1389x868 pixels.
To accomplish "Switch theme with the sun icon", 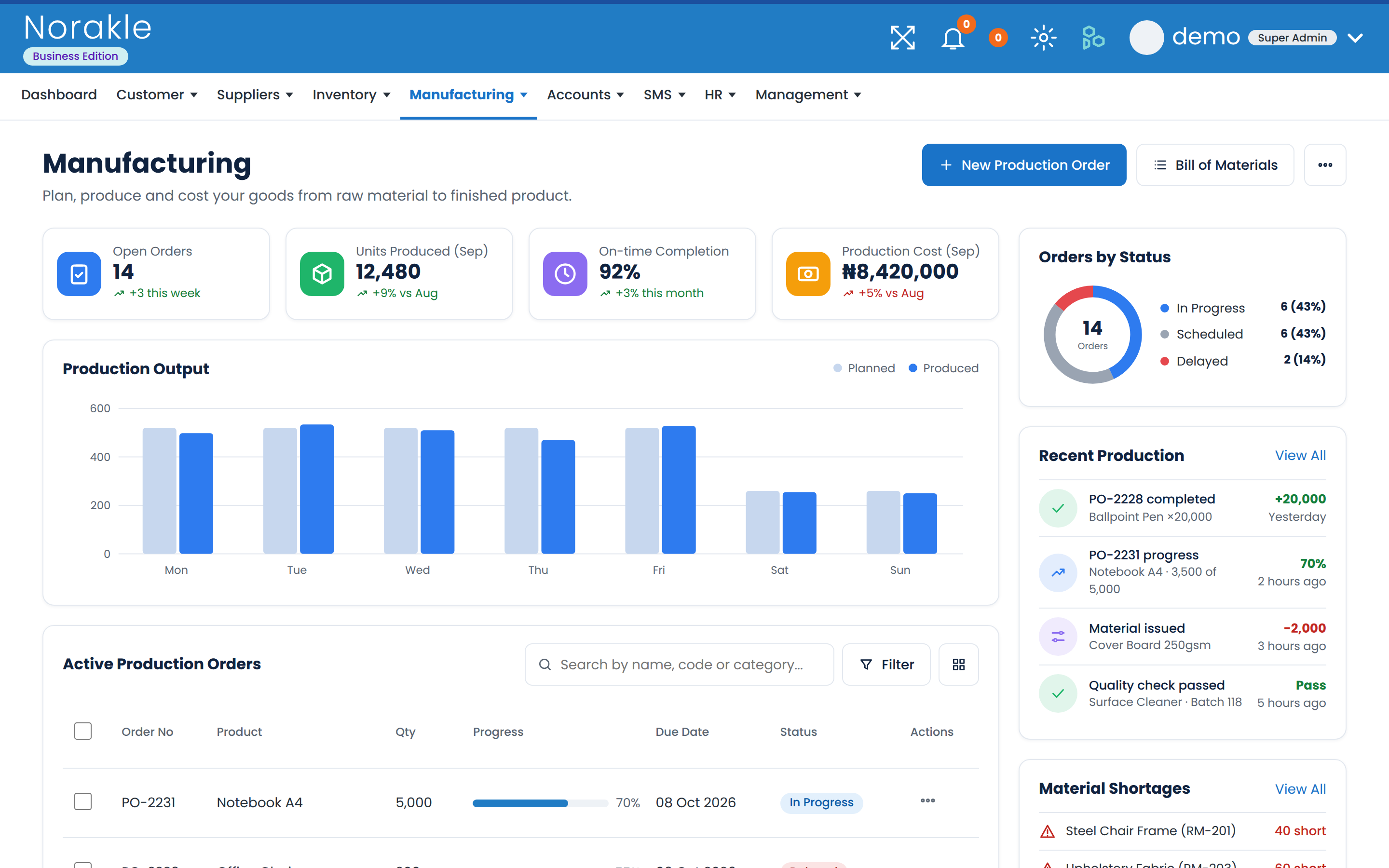I will click(x=1043, y=38).
